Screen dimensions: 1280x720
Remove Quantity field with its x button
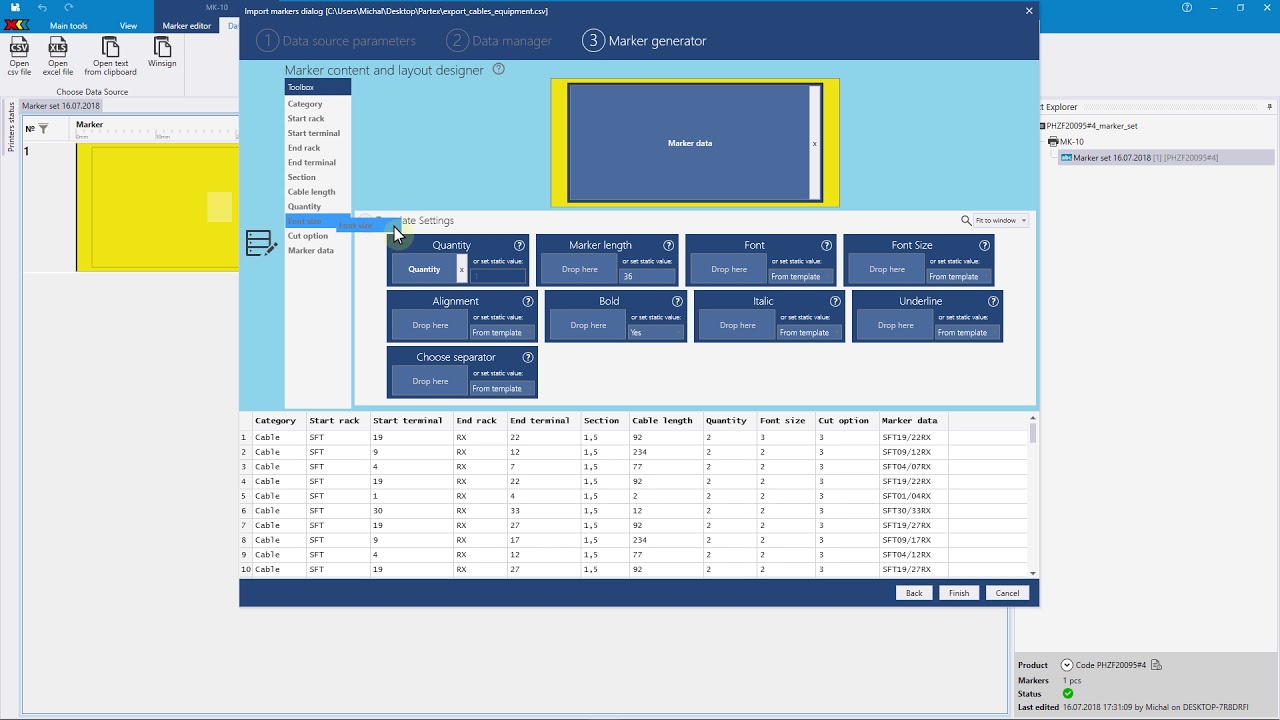pyautogui.click(x=461, y=269)
